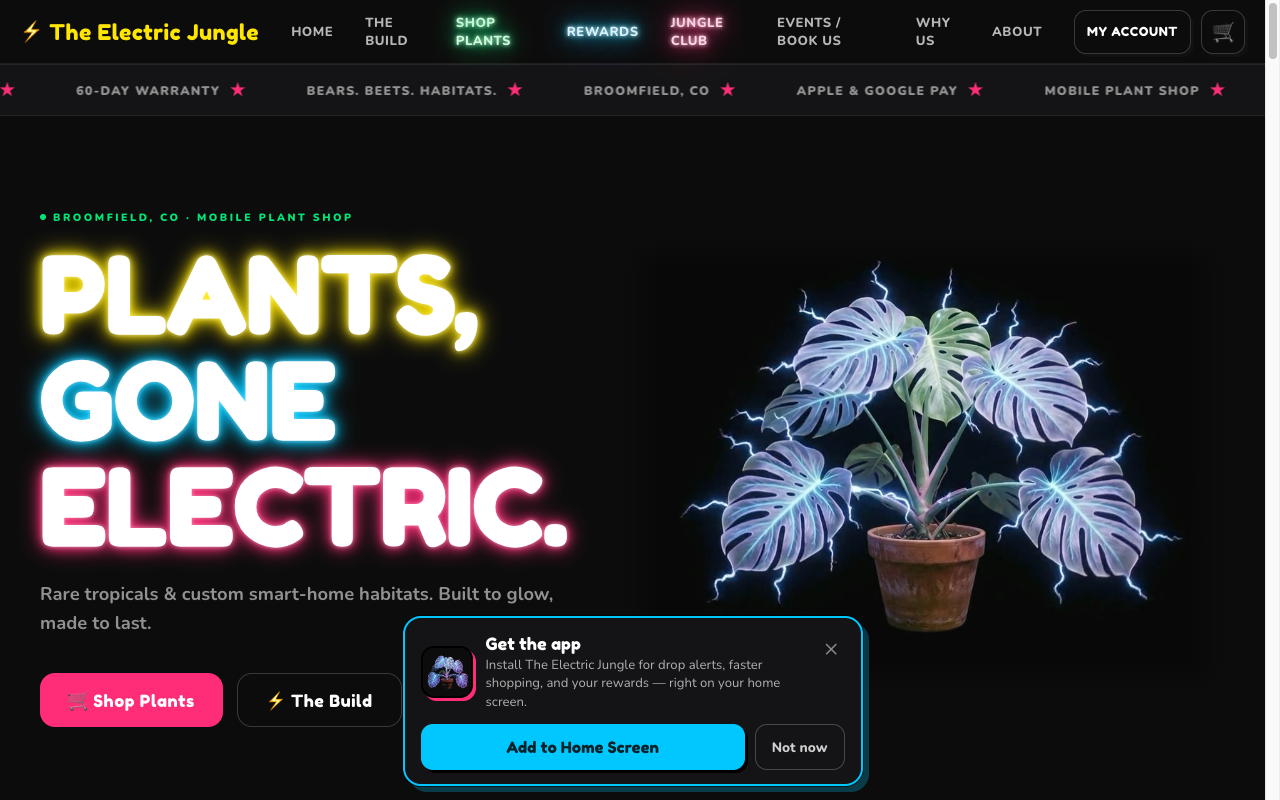Click the Get the app heading

coord(533,644)
